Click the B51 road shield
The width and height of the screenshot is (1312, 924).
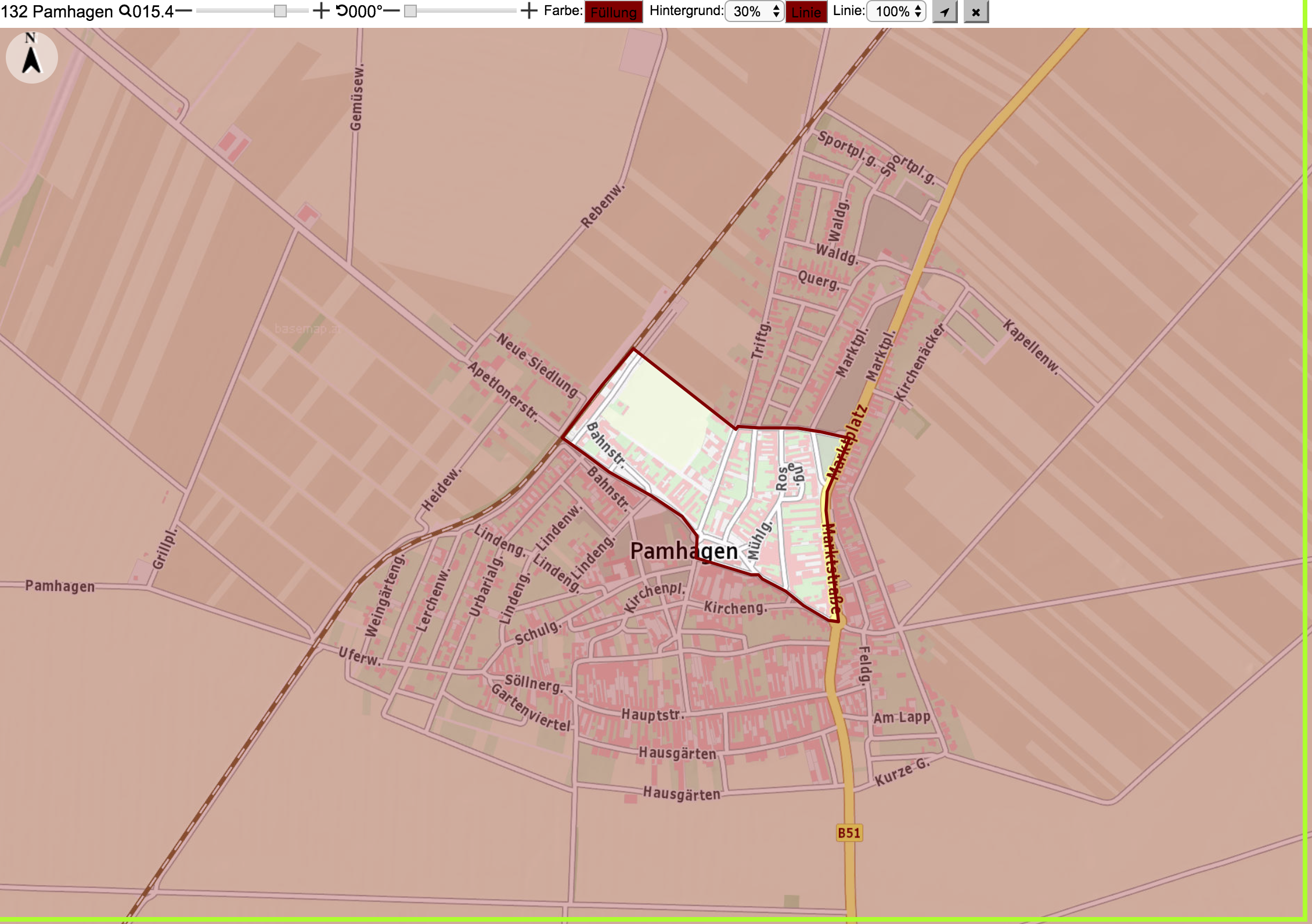pos(849,833)
